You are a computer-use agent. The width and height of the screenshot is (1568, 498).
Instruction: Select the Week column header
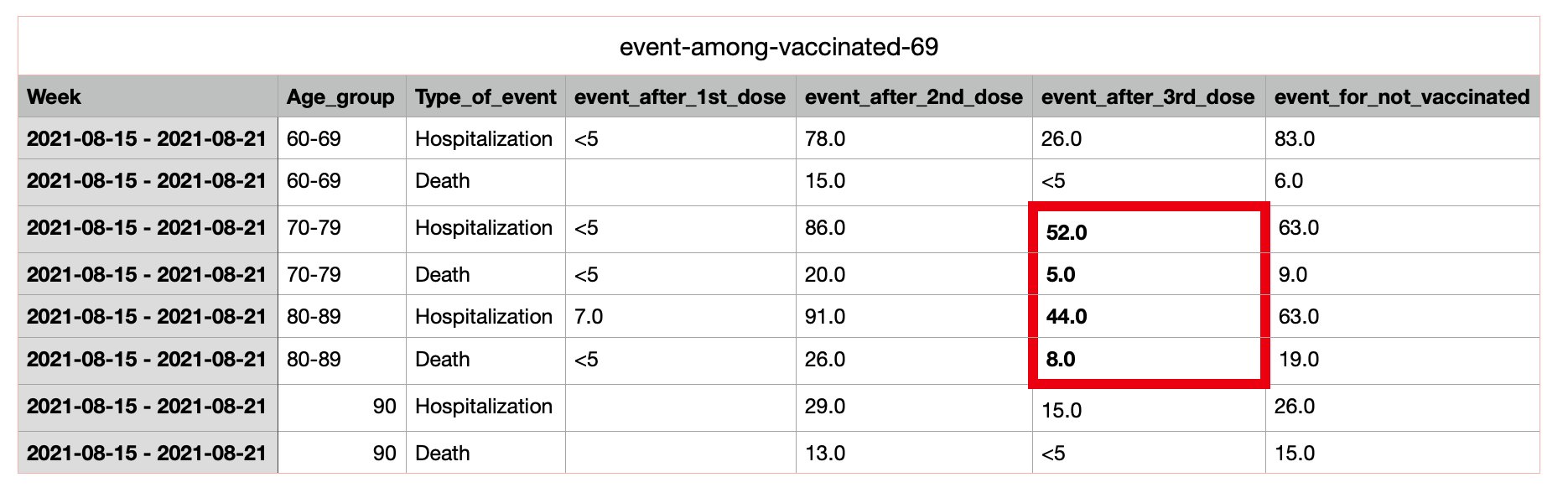tap(54, 97)
